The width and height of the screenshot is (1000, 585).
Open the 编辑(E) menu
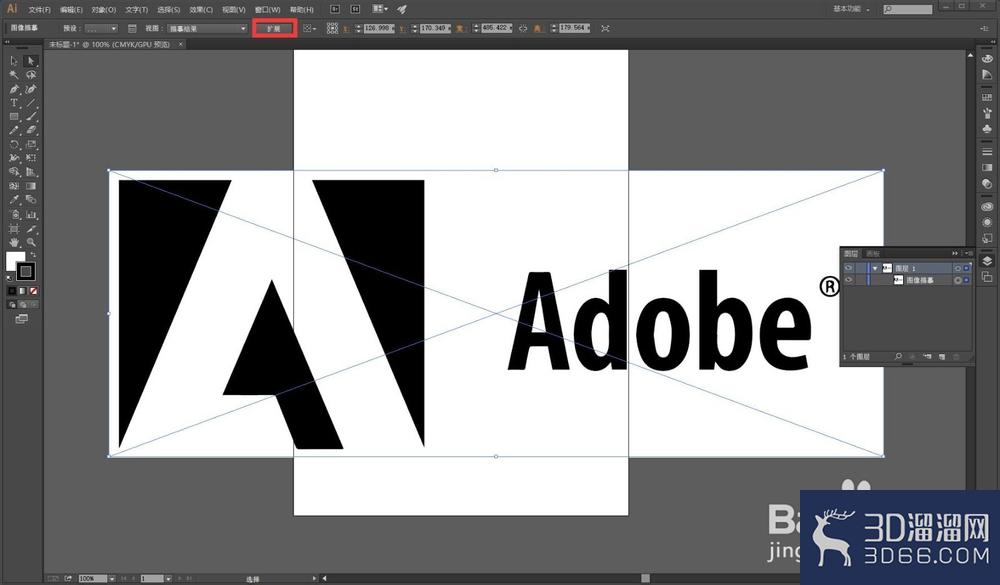[x=71, y=10]
